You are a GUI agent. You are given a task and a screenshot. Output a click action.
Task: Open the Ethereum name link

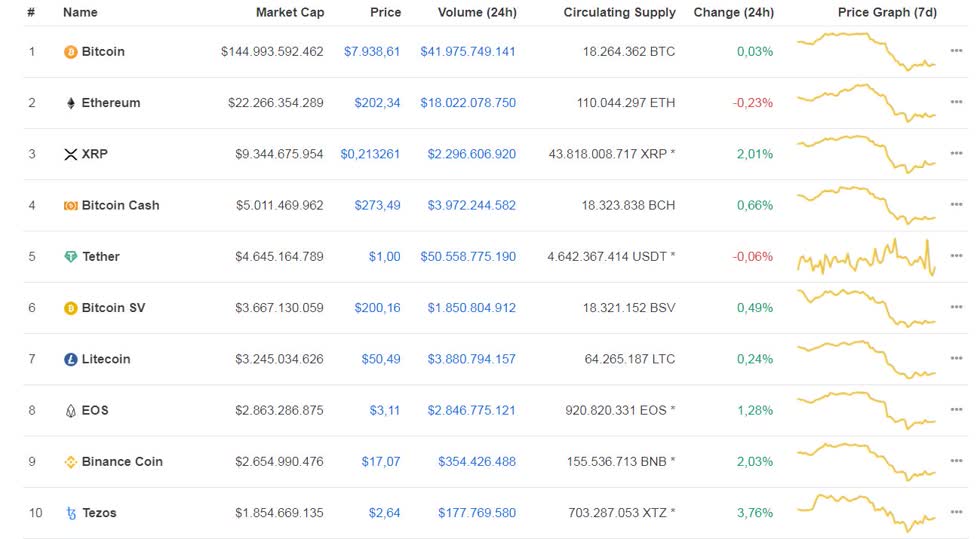tap(111, 103)
